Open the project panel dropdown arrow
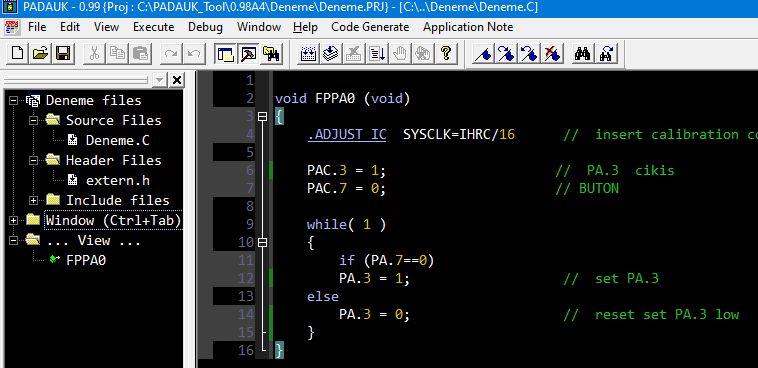758x368 pixels. coord(159,80)
